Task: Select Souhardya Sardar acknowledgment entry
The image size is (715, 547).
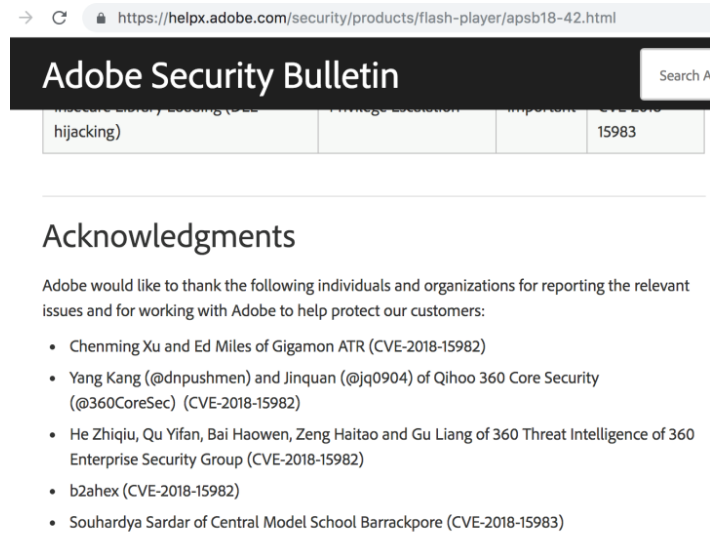Action: pyautogui.click(x=316, y=522)
